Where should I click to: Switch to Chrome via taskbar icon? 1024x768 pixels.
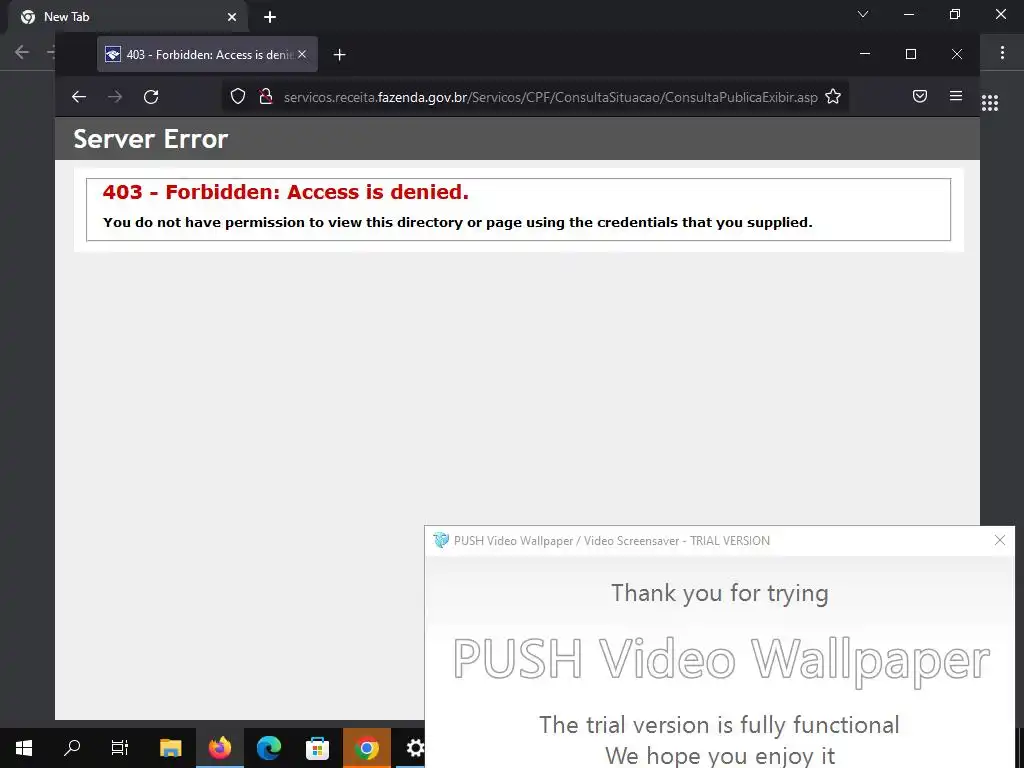click(367, 748)
